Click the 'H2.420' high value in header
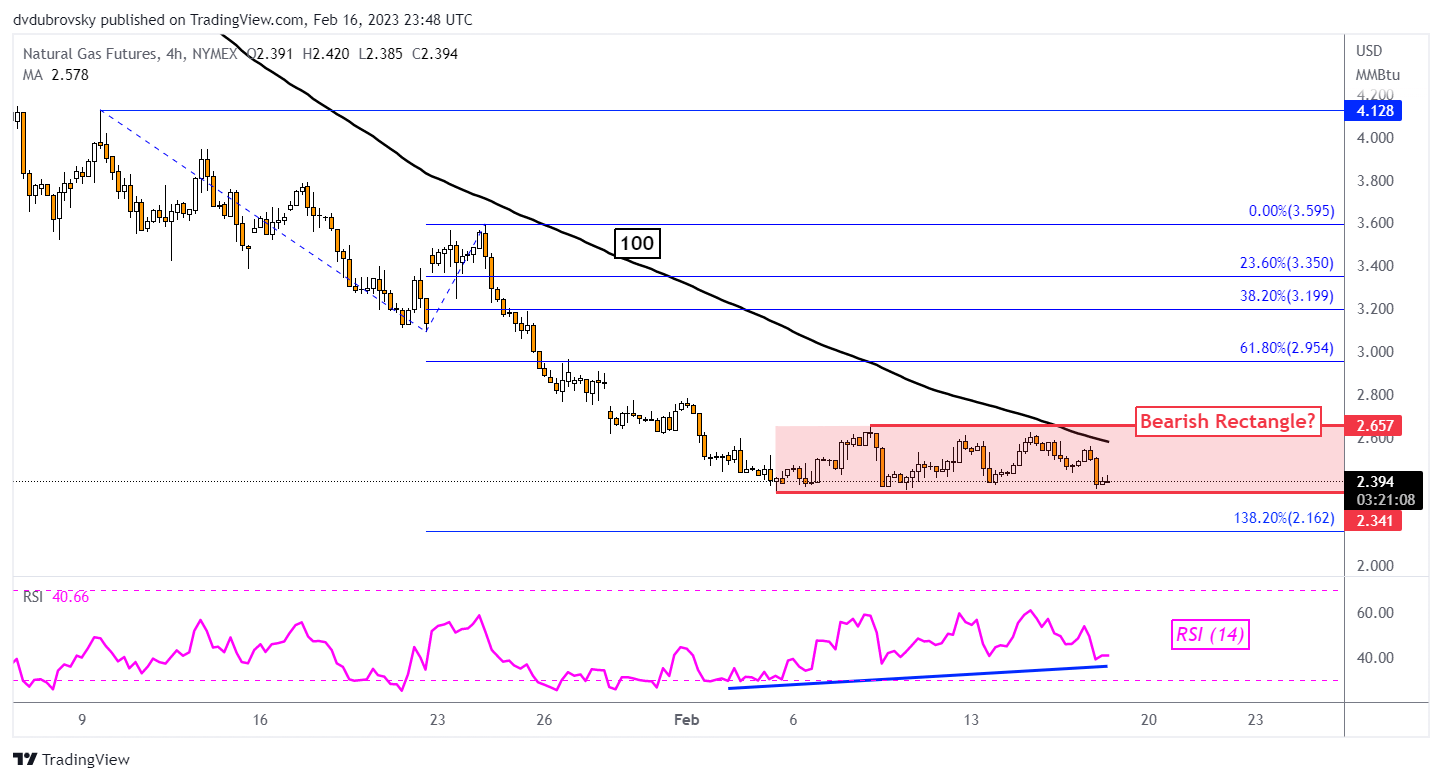 [324, 54]
